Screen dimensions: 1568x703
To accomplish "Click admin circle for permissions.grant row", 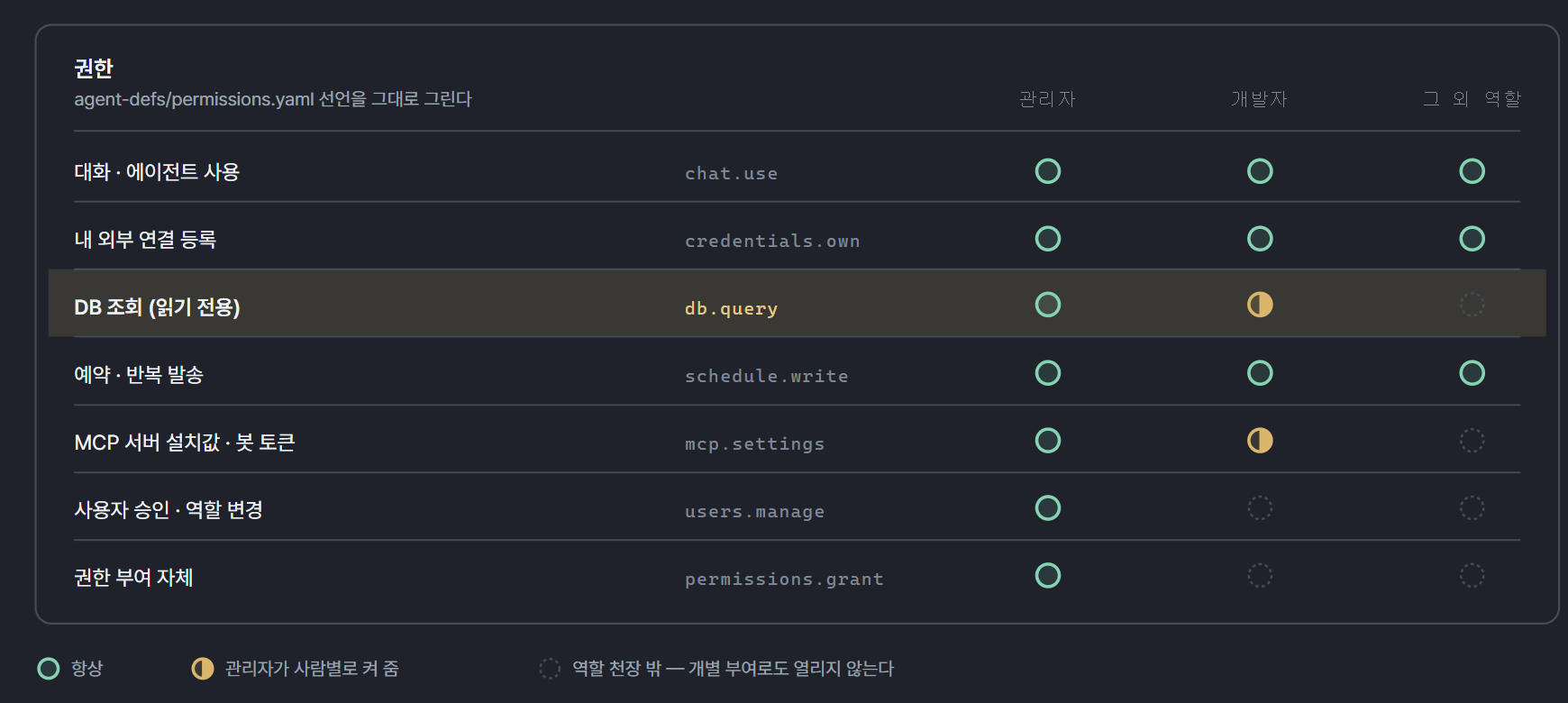I will tap(1048, 576).
